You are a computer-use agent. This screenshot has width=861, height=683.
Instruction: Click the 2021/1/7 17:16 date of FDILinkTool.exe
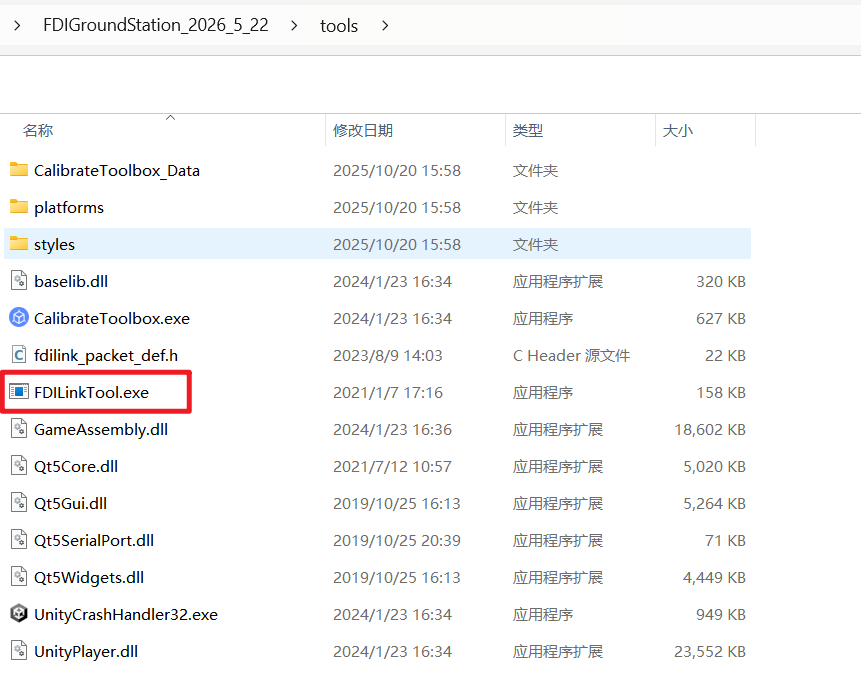[388, 393]
